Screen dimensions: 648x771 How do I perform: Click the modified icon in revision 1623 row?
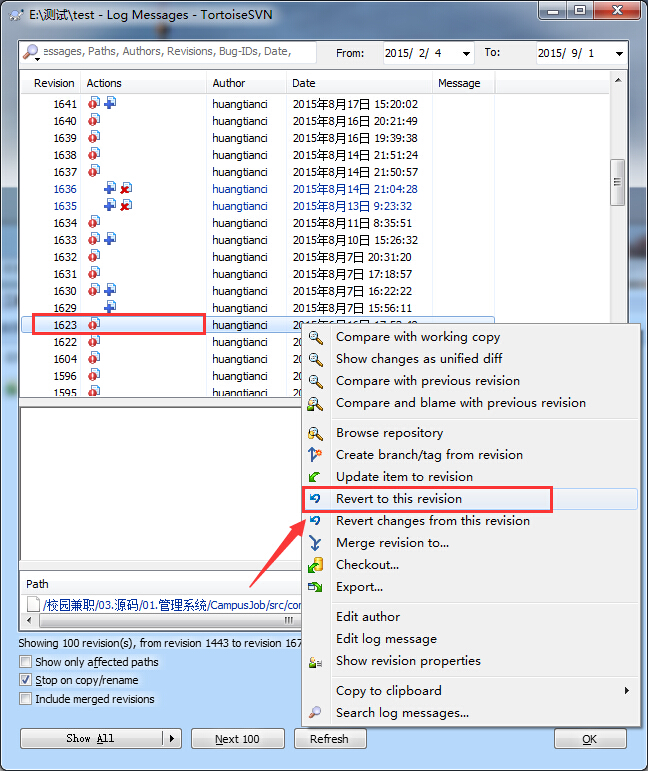click(94, 324)
